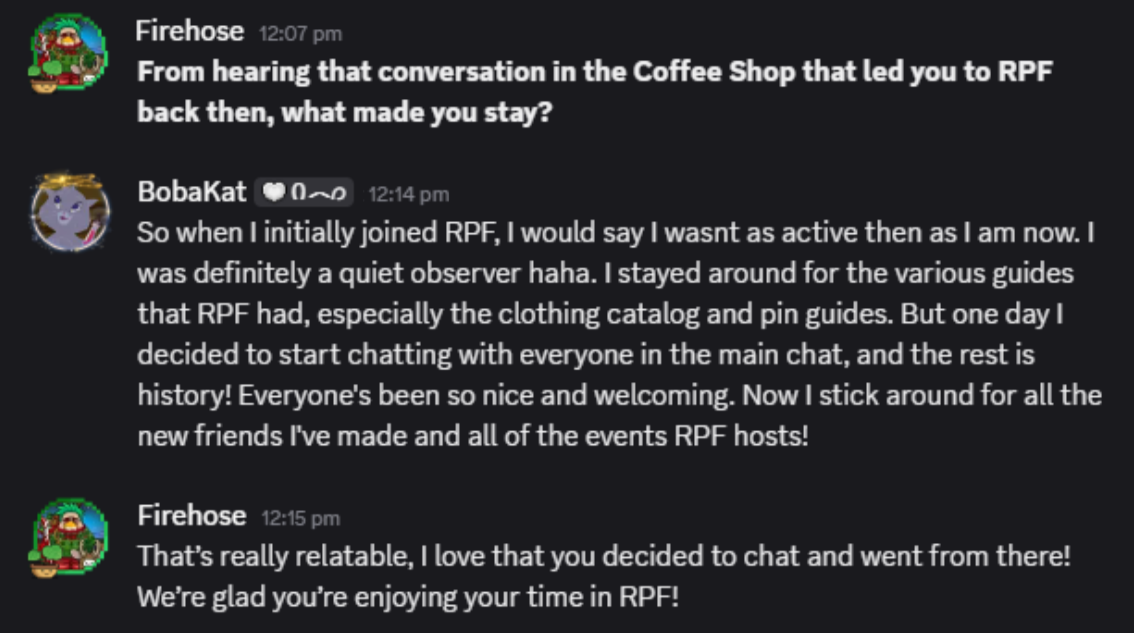Click the 12:07 pm timestamp
1134x633 pixels.
pyautogui.click(x=300, y=34)
